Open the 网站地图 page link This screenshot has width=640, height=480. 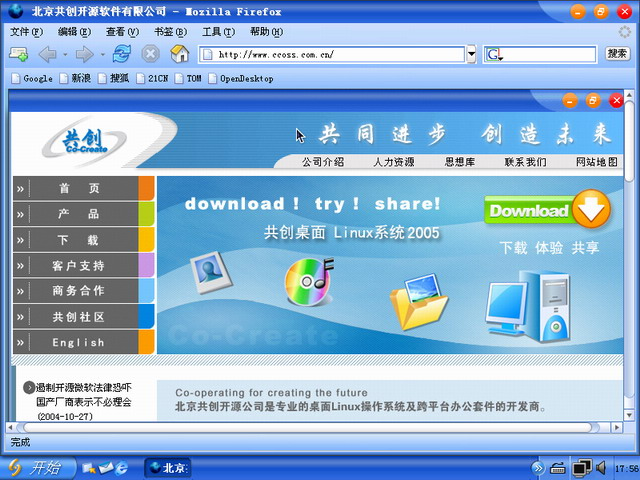point(597,162)
